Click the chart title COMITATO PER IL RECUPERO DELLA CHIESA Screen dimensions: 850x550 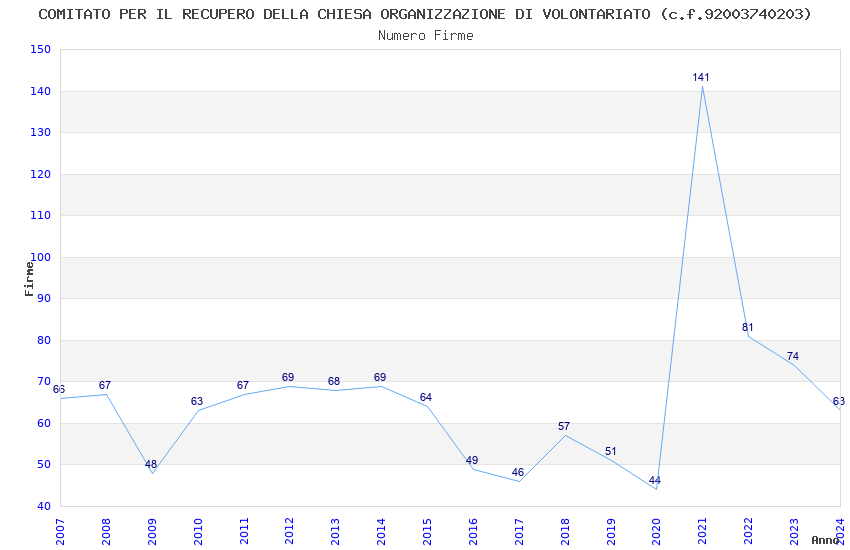425,14
